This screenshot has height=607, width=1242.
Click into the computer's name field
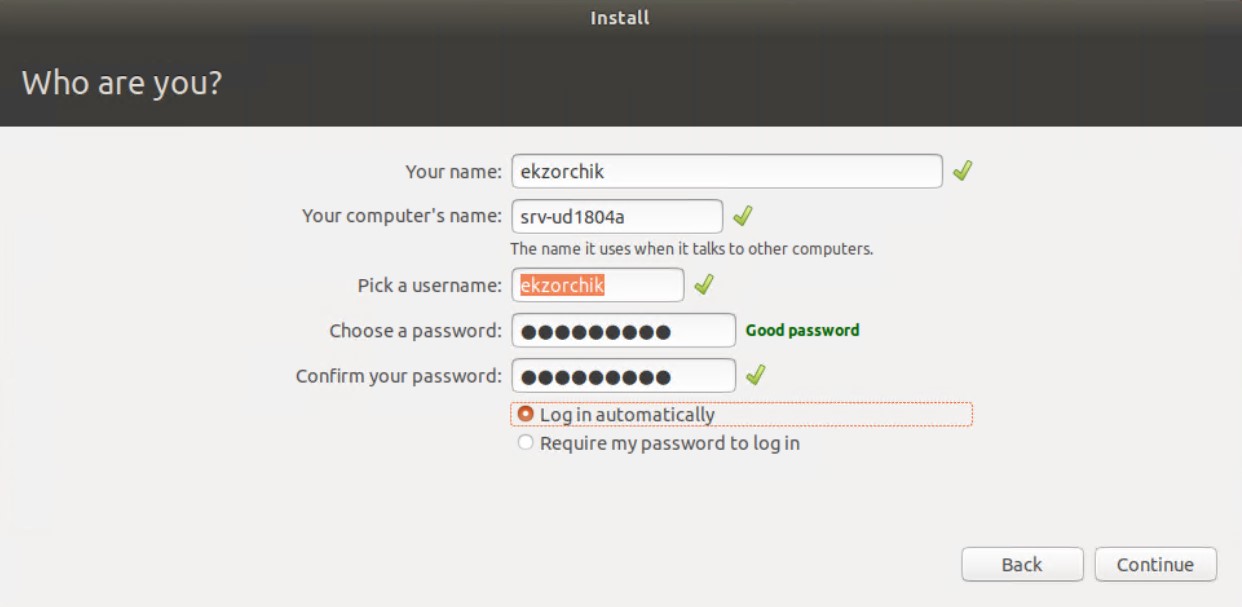[616, 216]
